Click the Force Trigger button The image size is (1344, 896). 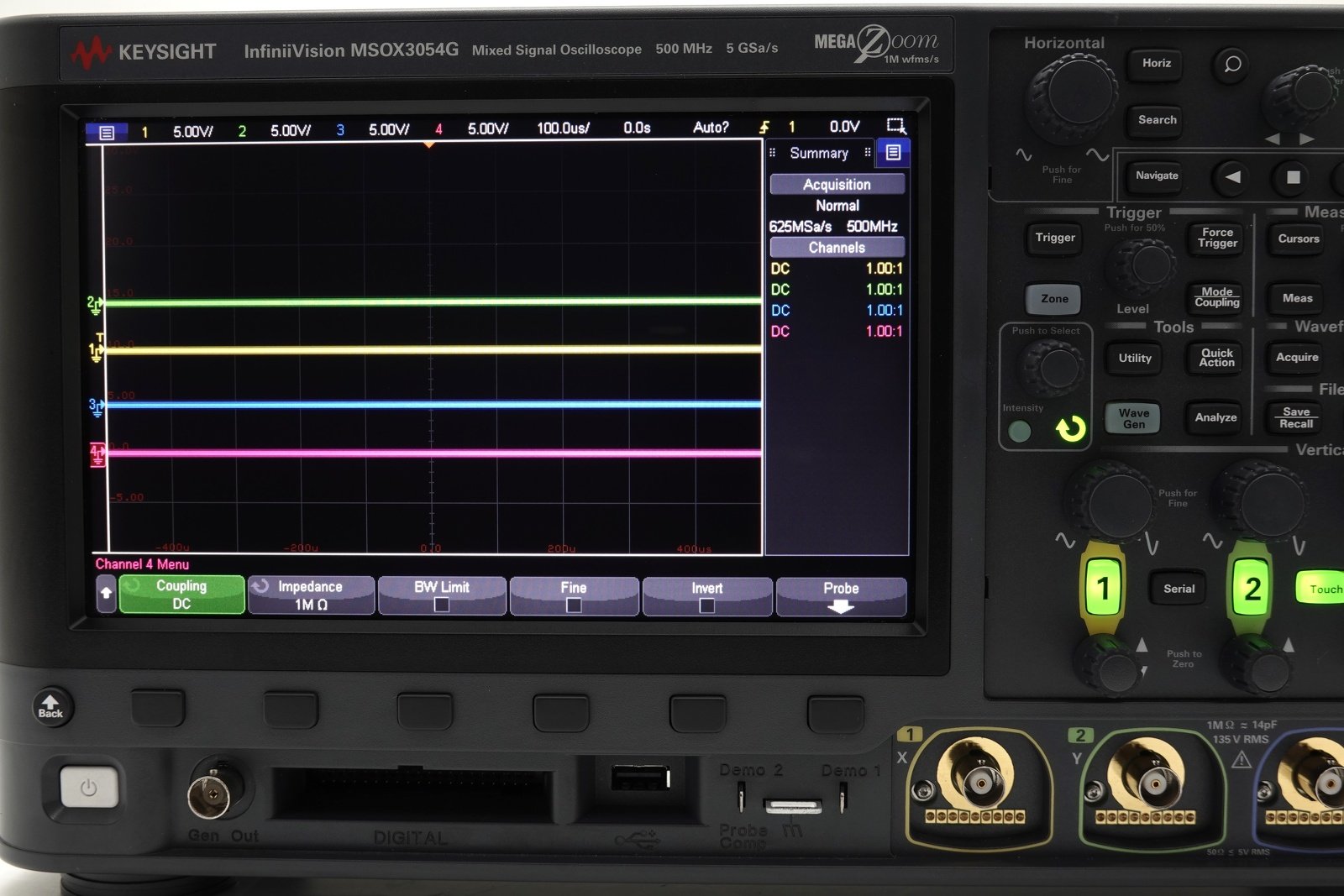tap(1217, 238)
